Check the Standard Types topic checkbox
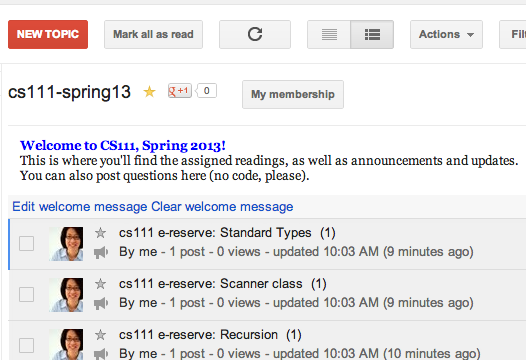 point(27,243)
